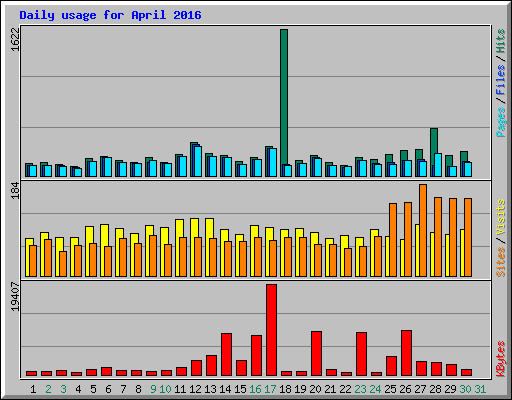This screenshot has width=512, height=400.
Task: Click day label 7 on the x-axis
Action: coord(123,389)
